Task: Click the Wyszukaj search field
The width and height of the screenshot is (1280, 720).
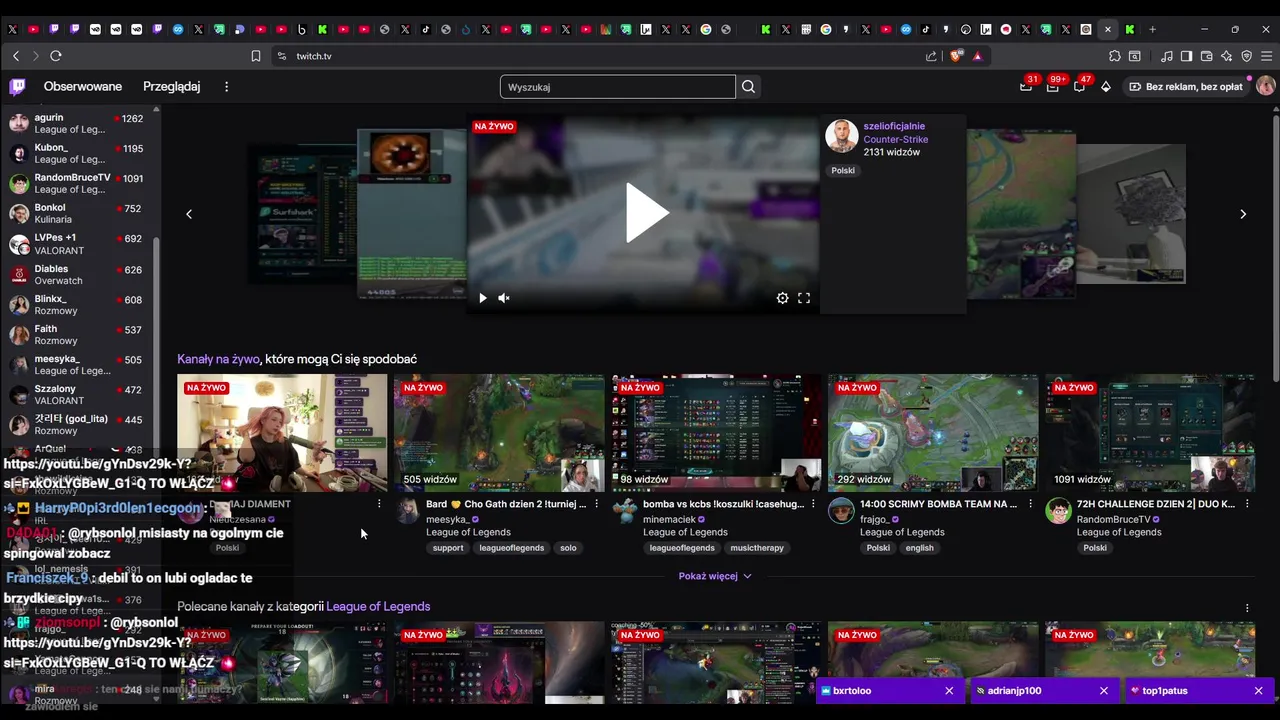Action: [x=617, y=87]
